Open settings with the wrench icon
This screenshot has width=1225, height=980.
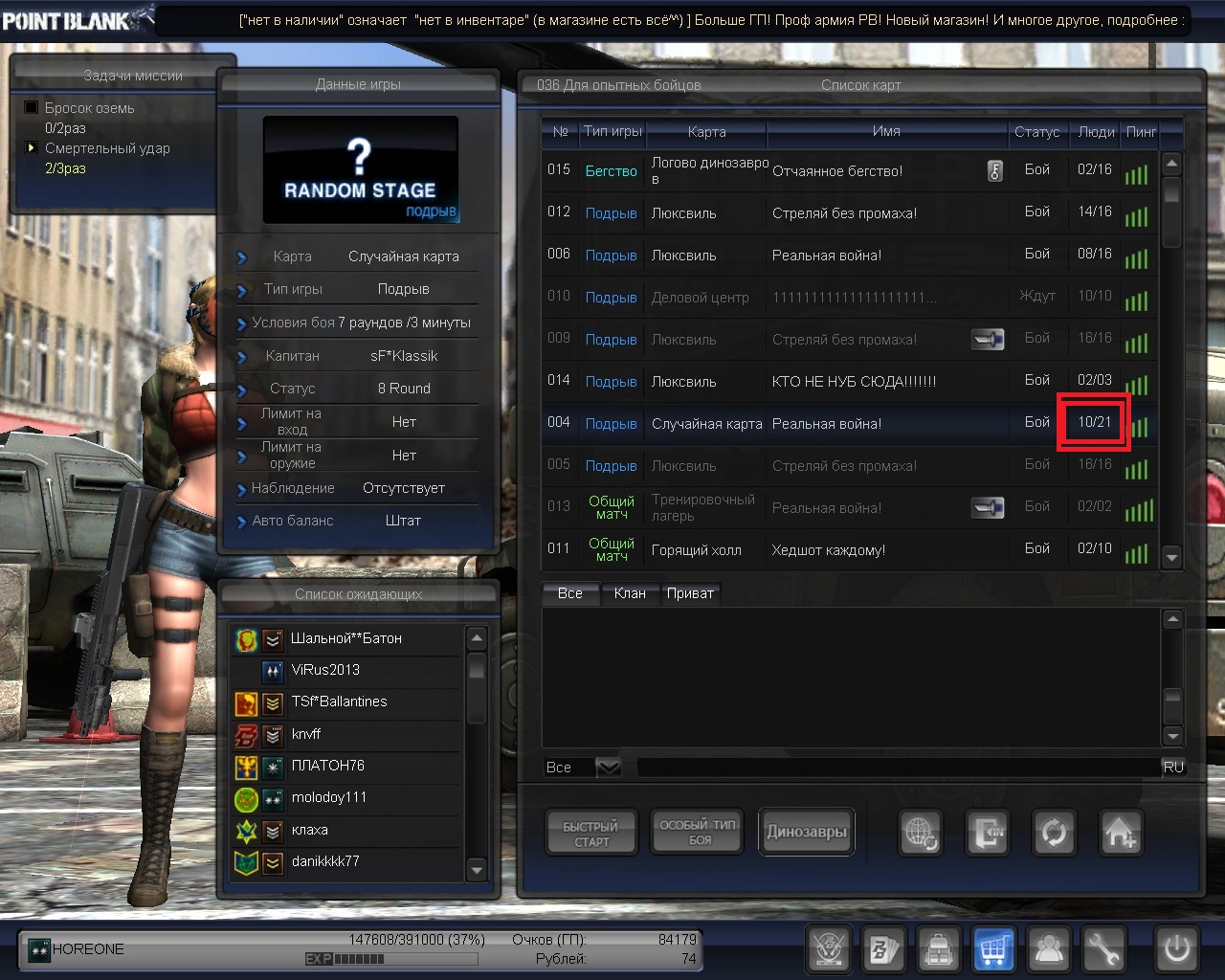(x=1103, y=949)
